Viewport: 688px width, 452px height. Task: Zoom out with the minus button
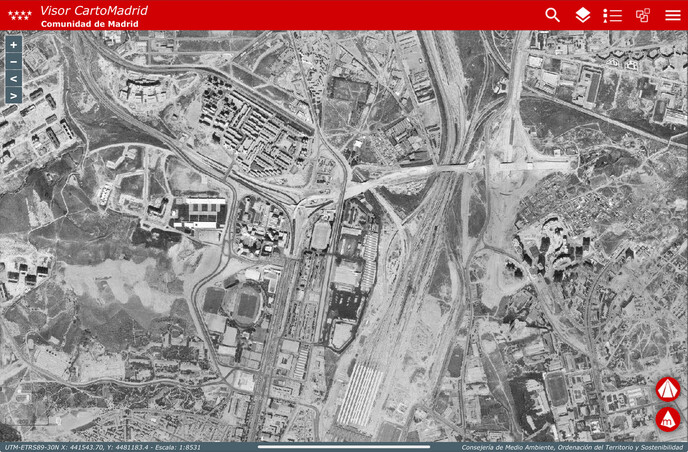[x=13, y=62]
